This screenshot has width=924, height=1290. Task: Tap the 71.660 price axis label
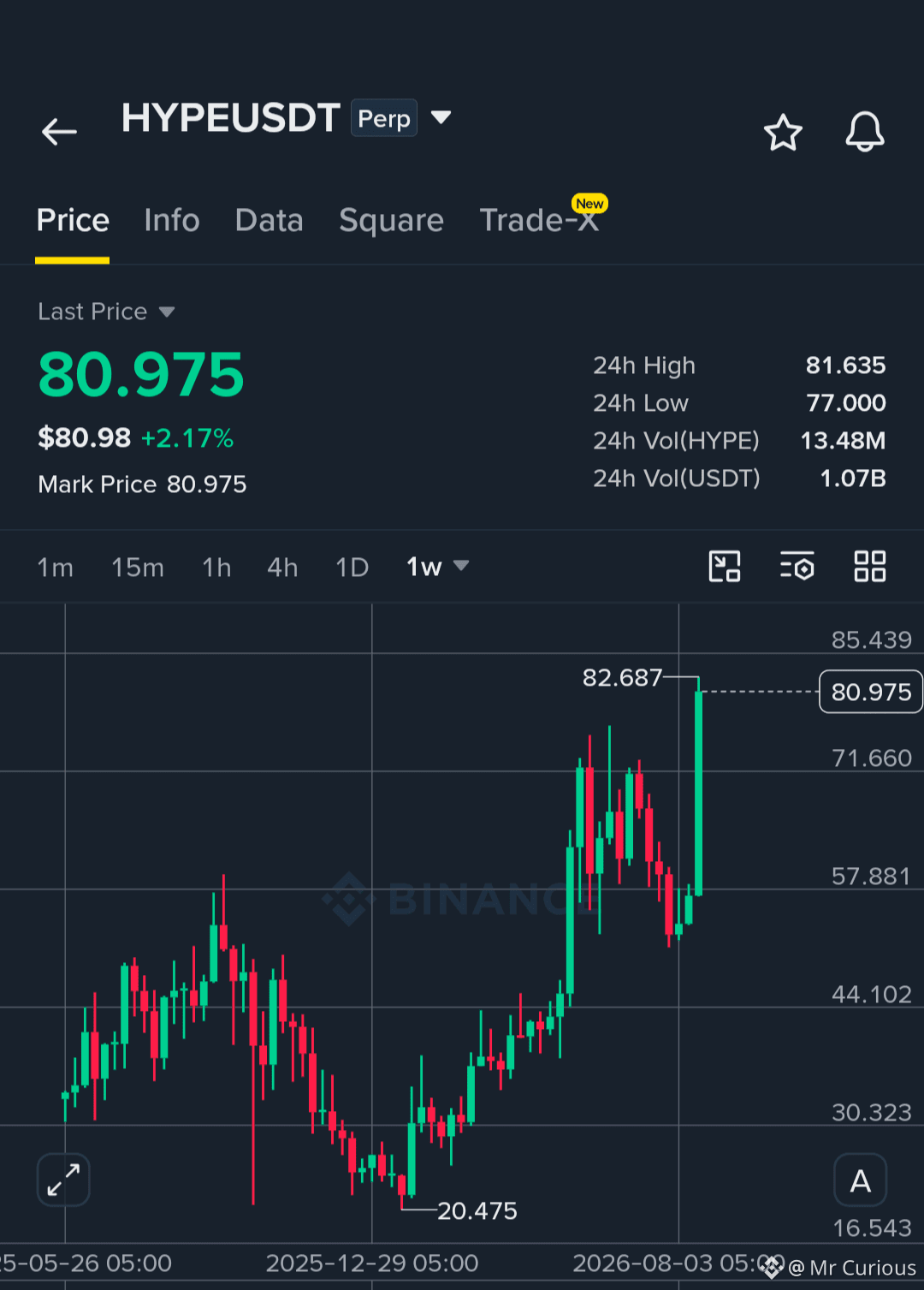tap(872, 758)
